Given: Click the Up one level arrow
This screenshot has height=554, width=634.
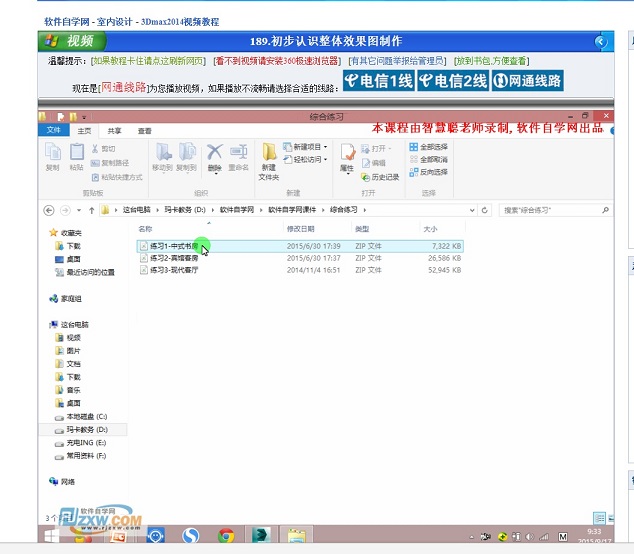Looking at the screenshot, I should (x=92, y=210).
